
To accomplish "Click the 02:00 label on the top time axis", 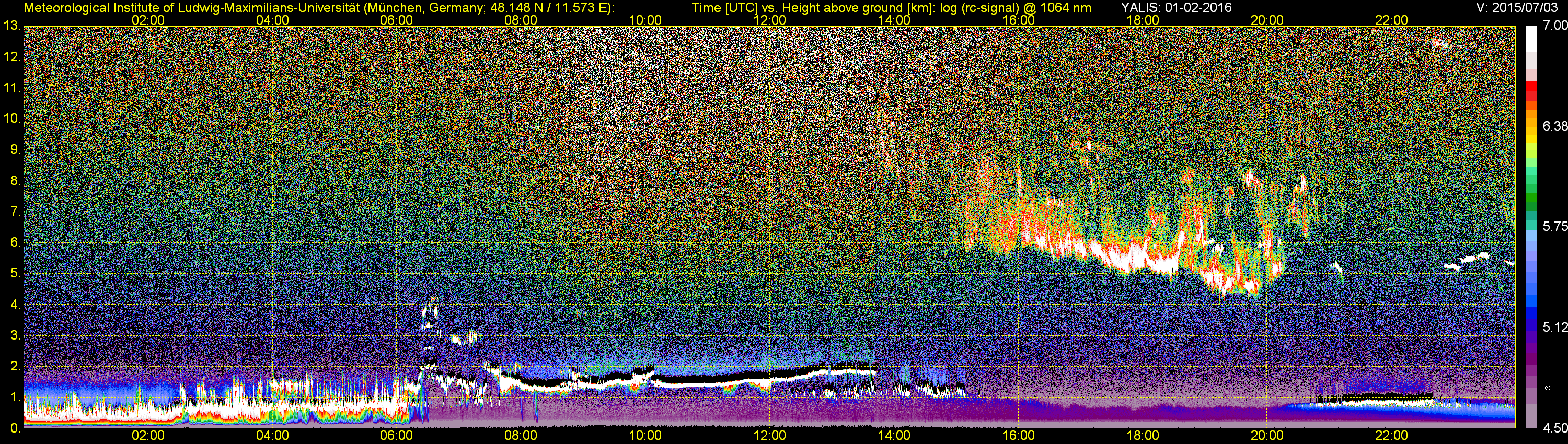I will tap(148, 20).
